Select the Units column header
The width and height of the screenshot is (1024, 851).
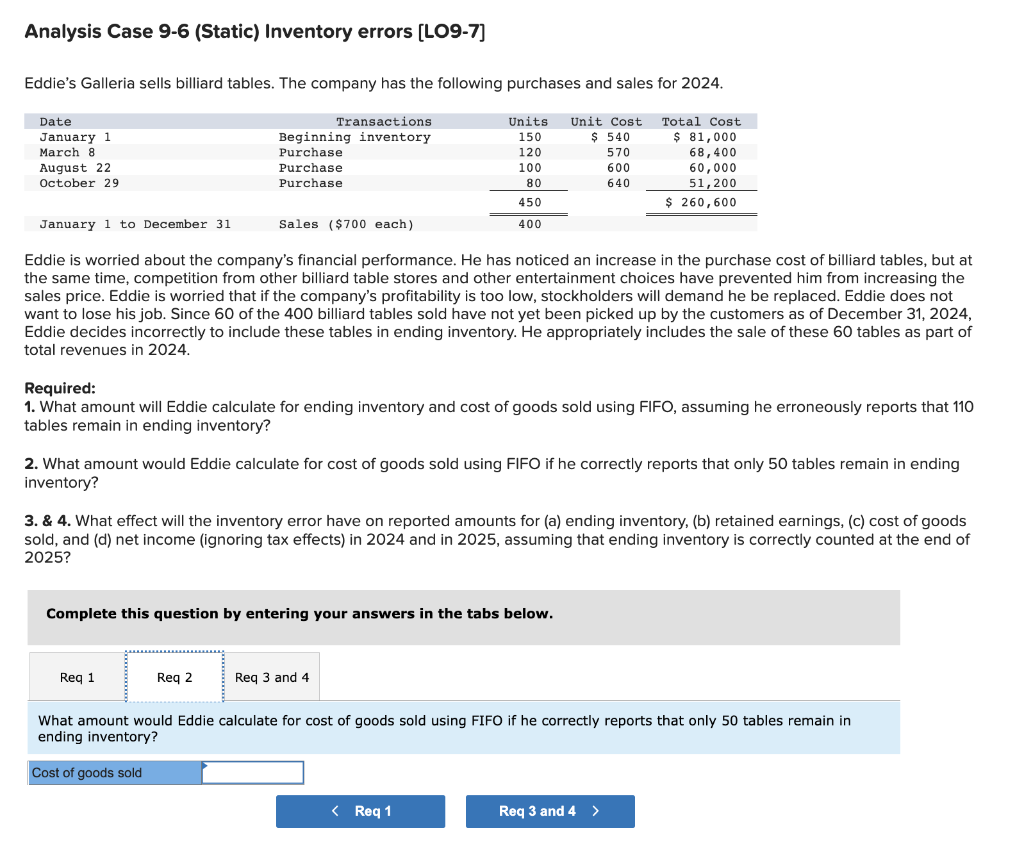tap(528, 121)
